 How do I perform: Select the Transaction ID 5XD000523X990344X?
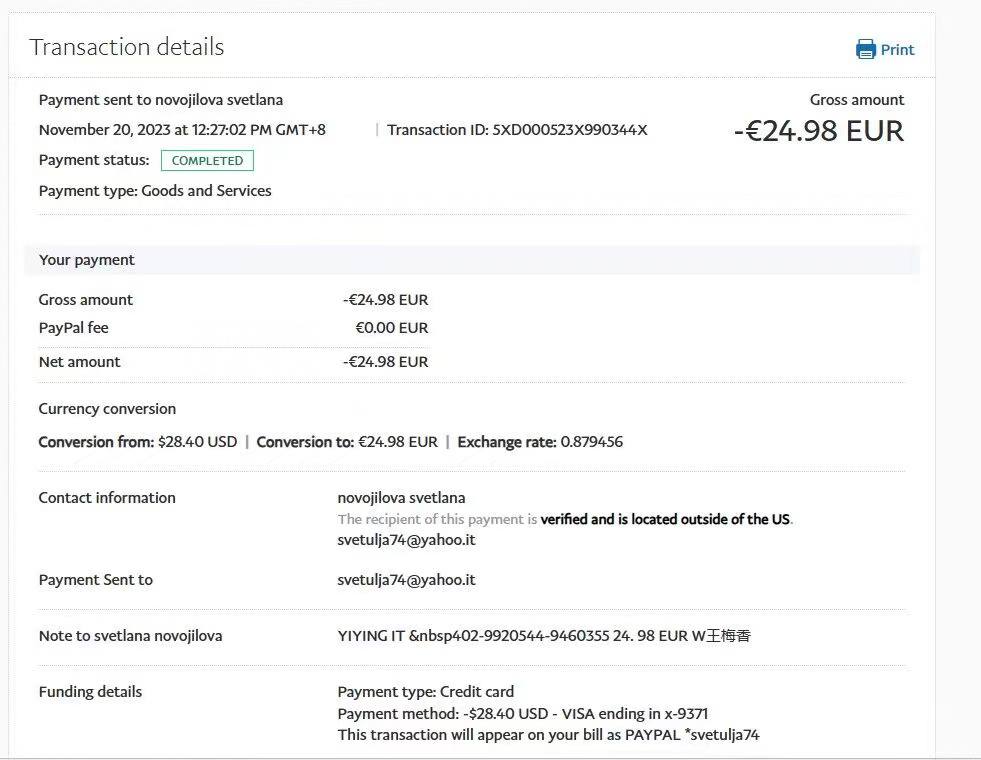point(570,130)
